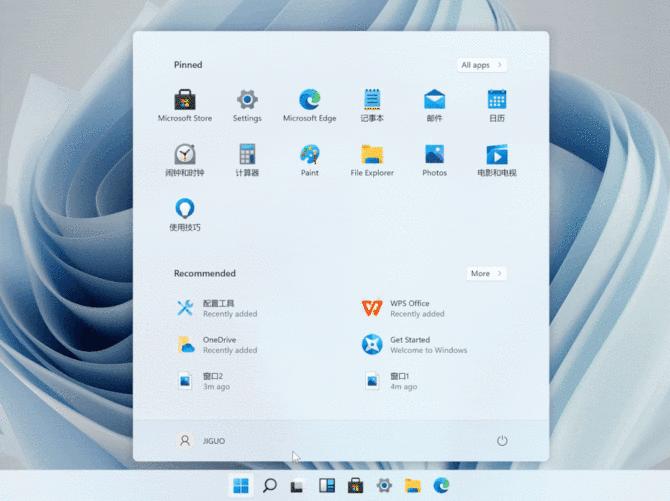
Task: Open the pinned Settings app
Action: (247, 106)
